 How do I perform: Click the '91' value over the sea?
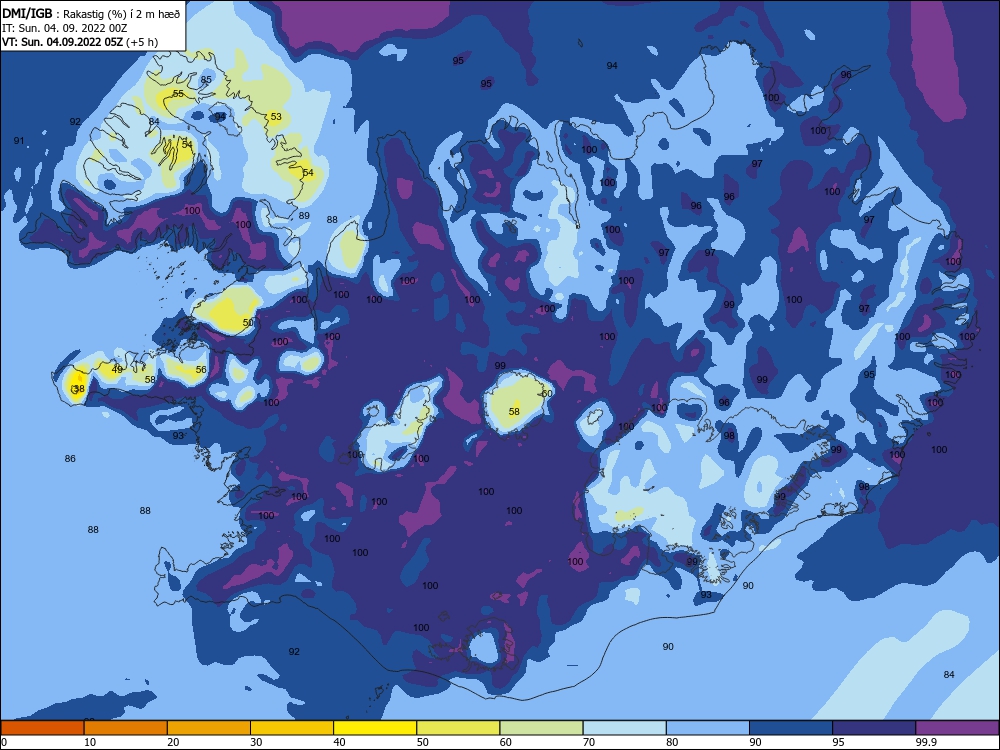pyautogui.click(x=18, y=141)
